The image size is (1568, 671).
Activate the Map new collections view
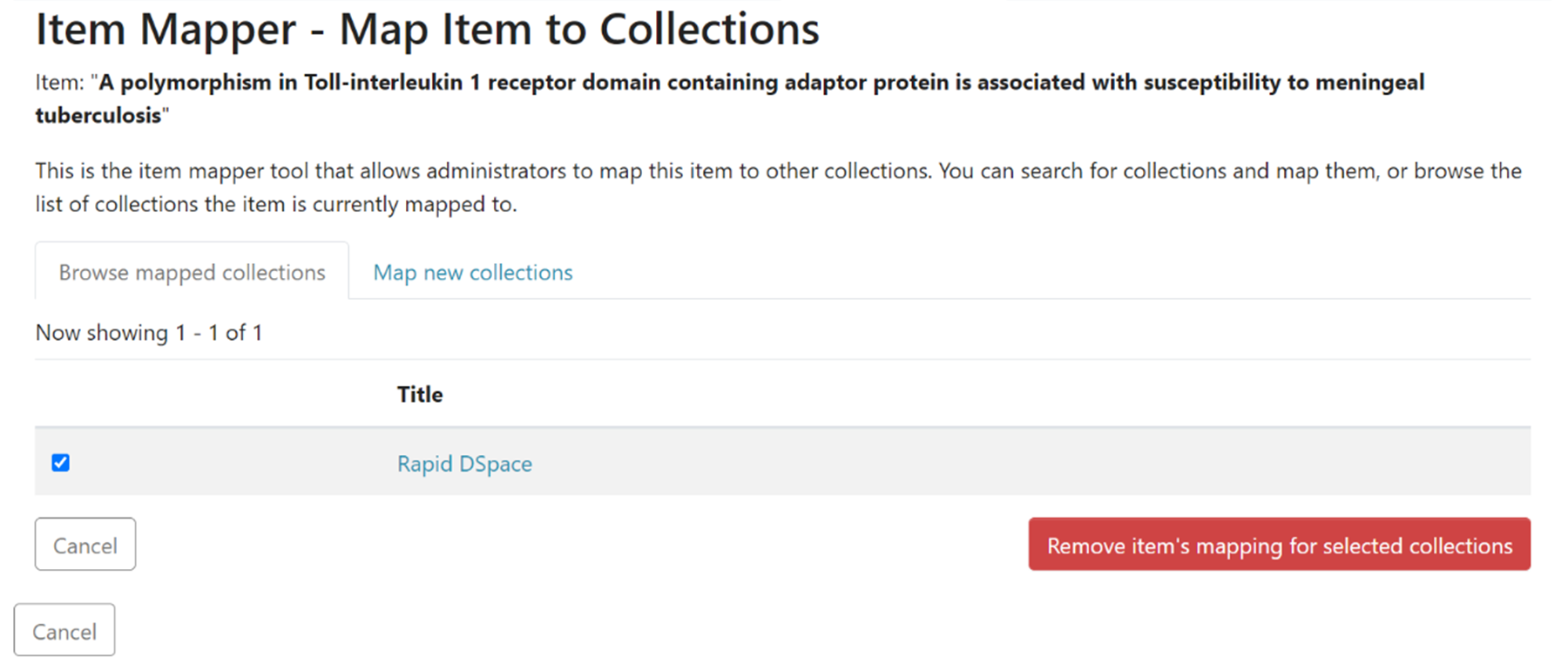471,272
